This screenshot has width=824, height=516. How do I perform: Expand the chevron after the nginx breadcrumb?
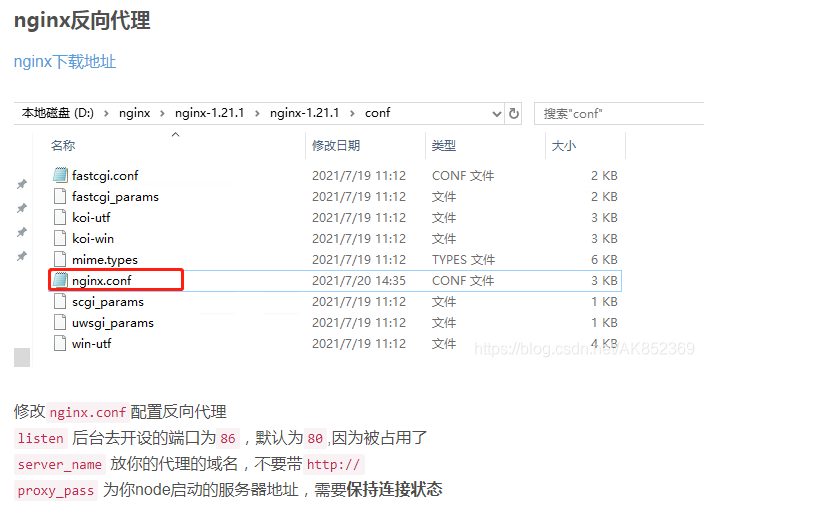click(162, 113)
